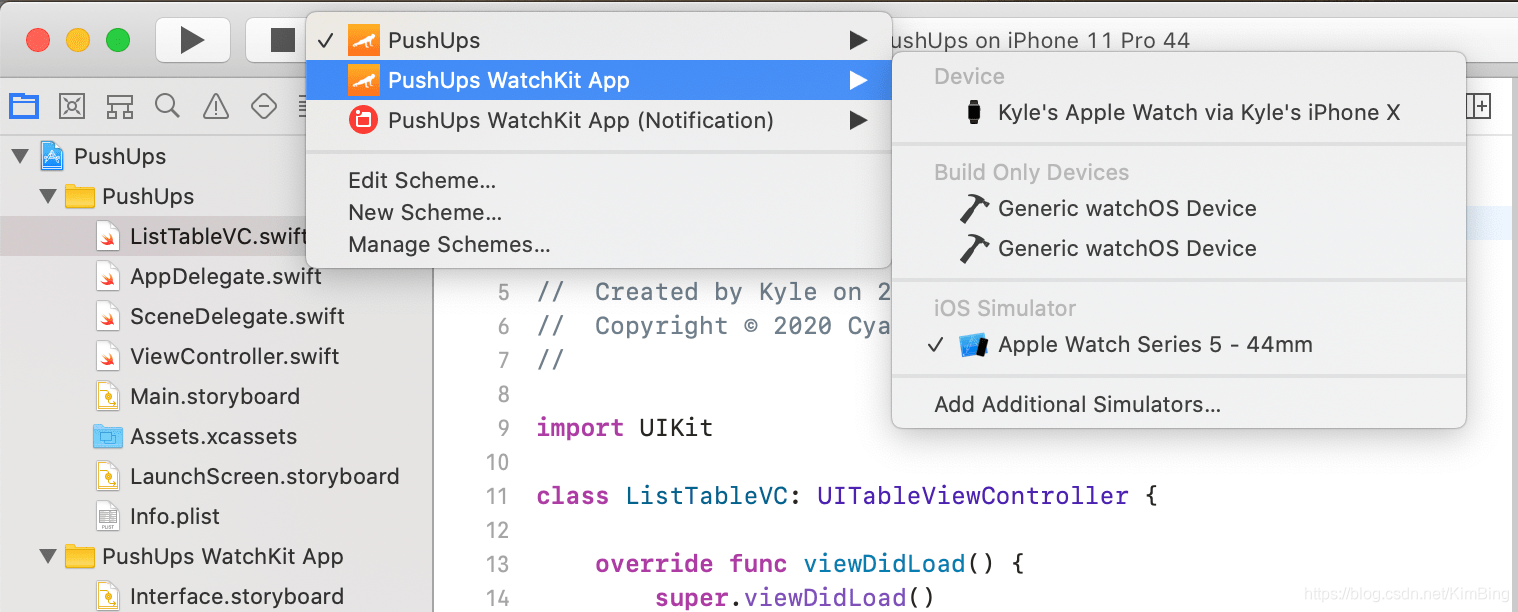Choose PushUps WatchKit App (Notification) scheme
The width and height of the screenshot is (1518, 612).
(598, 120)
